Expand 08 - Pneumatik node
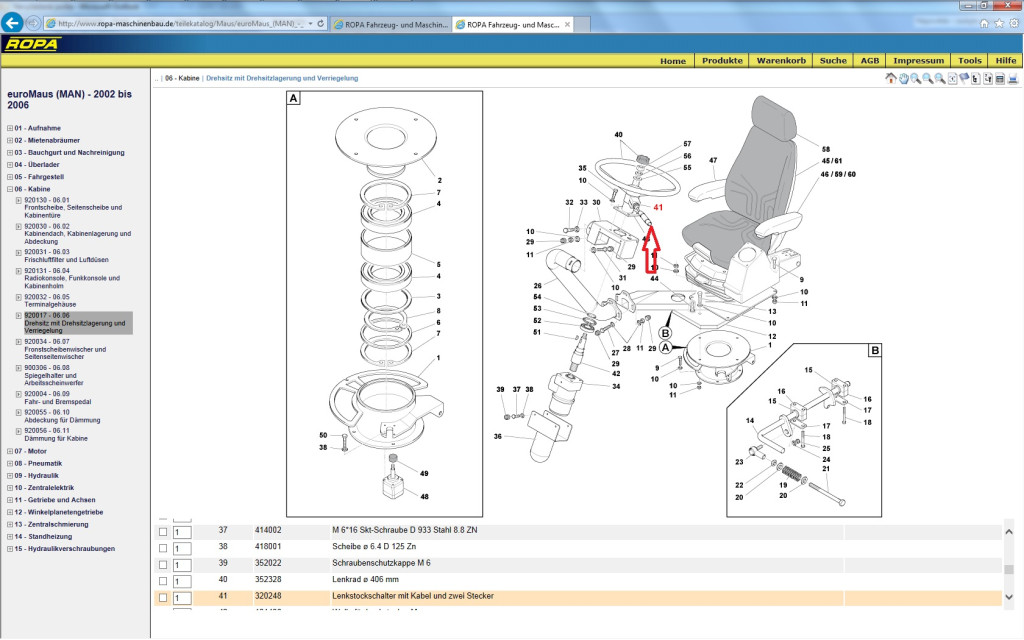The width and height of the screenshot is (1024, 640). pos(10,463)
